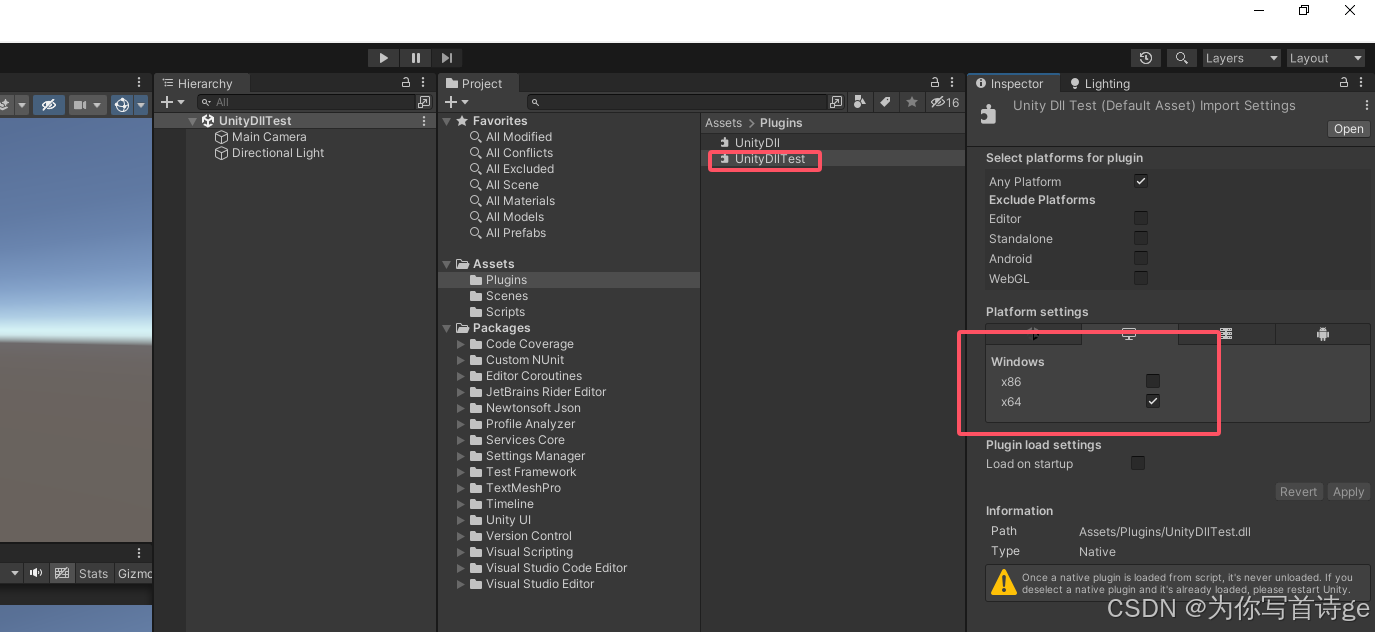Toggle Scene visibility hidden-eye icon in Scene toolbar
The height and width of the screenshot is (632, 1375).
[48, 104]
